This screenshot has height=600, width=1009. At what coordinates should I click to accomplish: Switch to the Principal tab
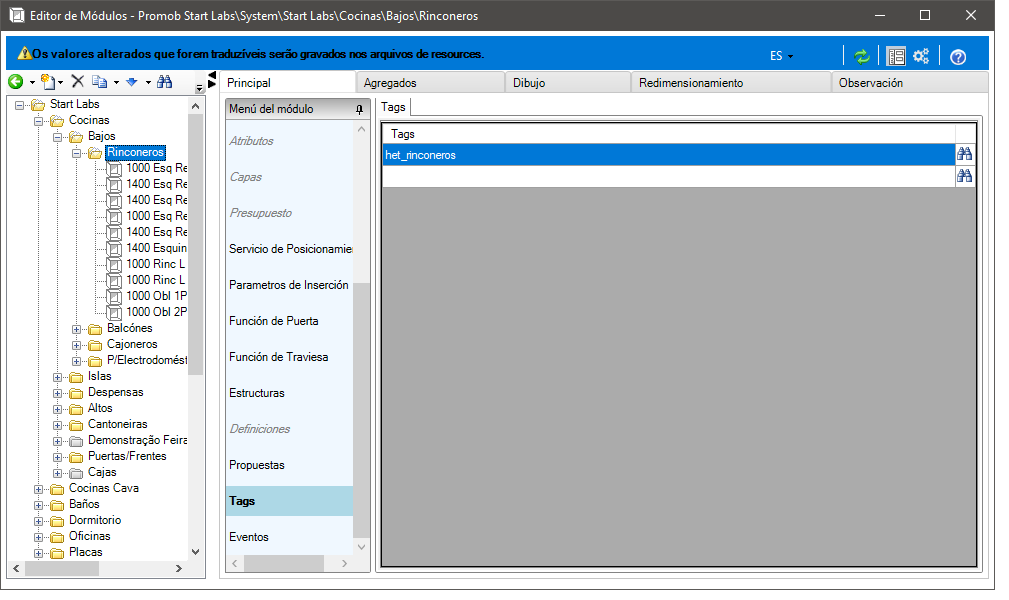[287, 82]
